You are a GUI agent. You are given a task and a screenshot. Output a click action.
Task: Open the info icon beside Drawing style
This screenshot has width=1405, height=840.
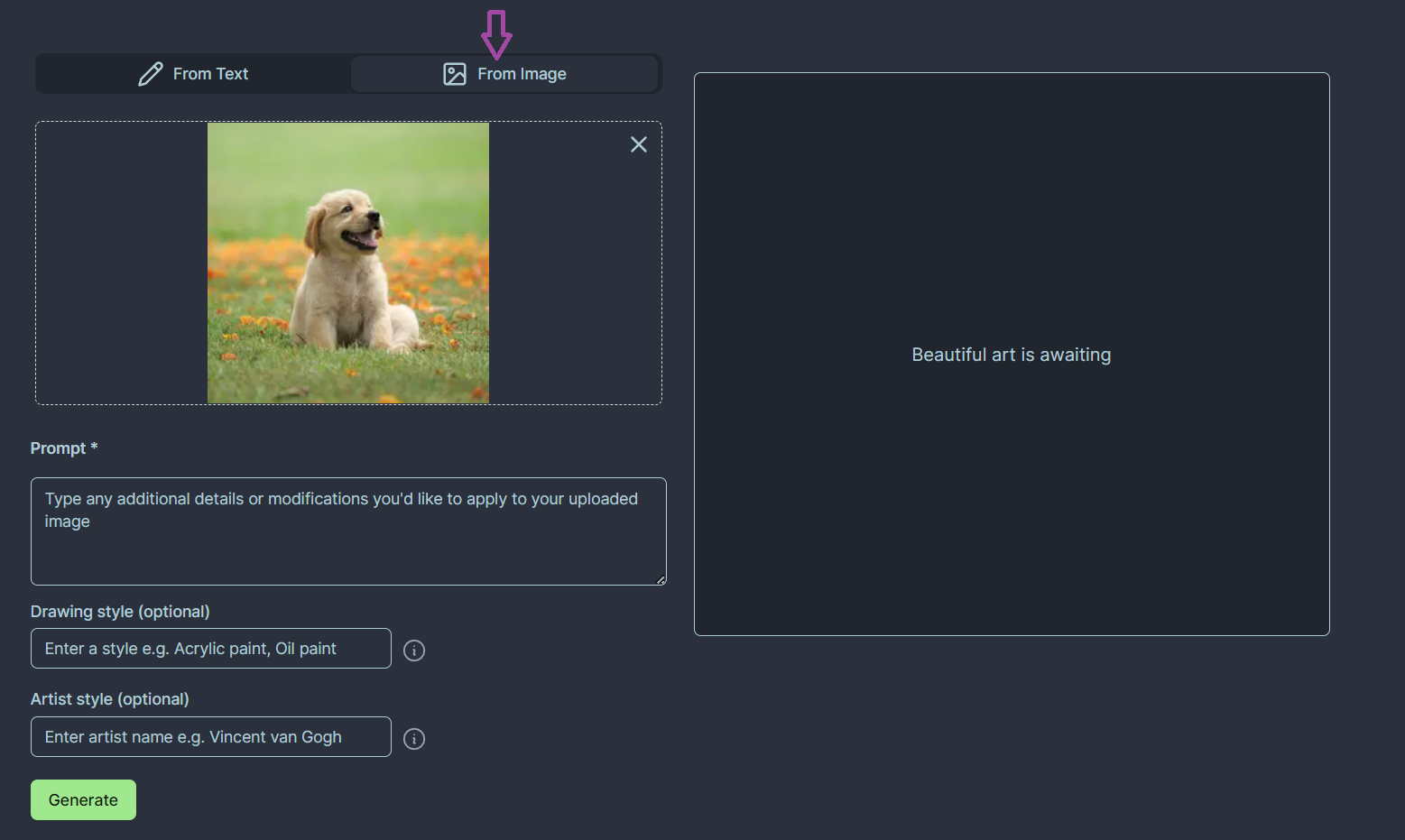(414, 651)
